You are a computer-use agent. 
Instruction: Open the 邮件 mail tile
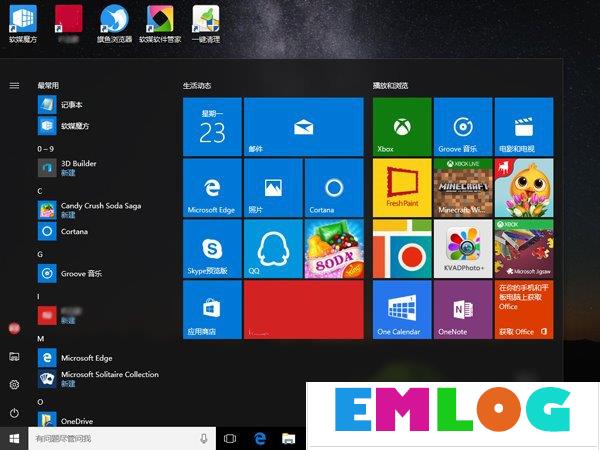point(303,127)
